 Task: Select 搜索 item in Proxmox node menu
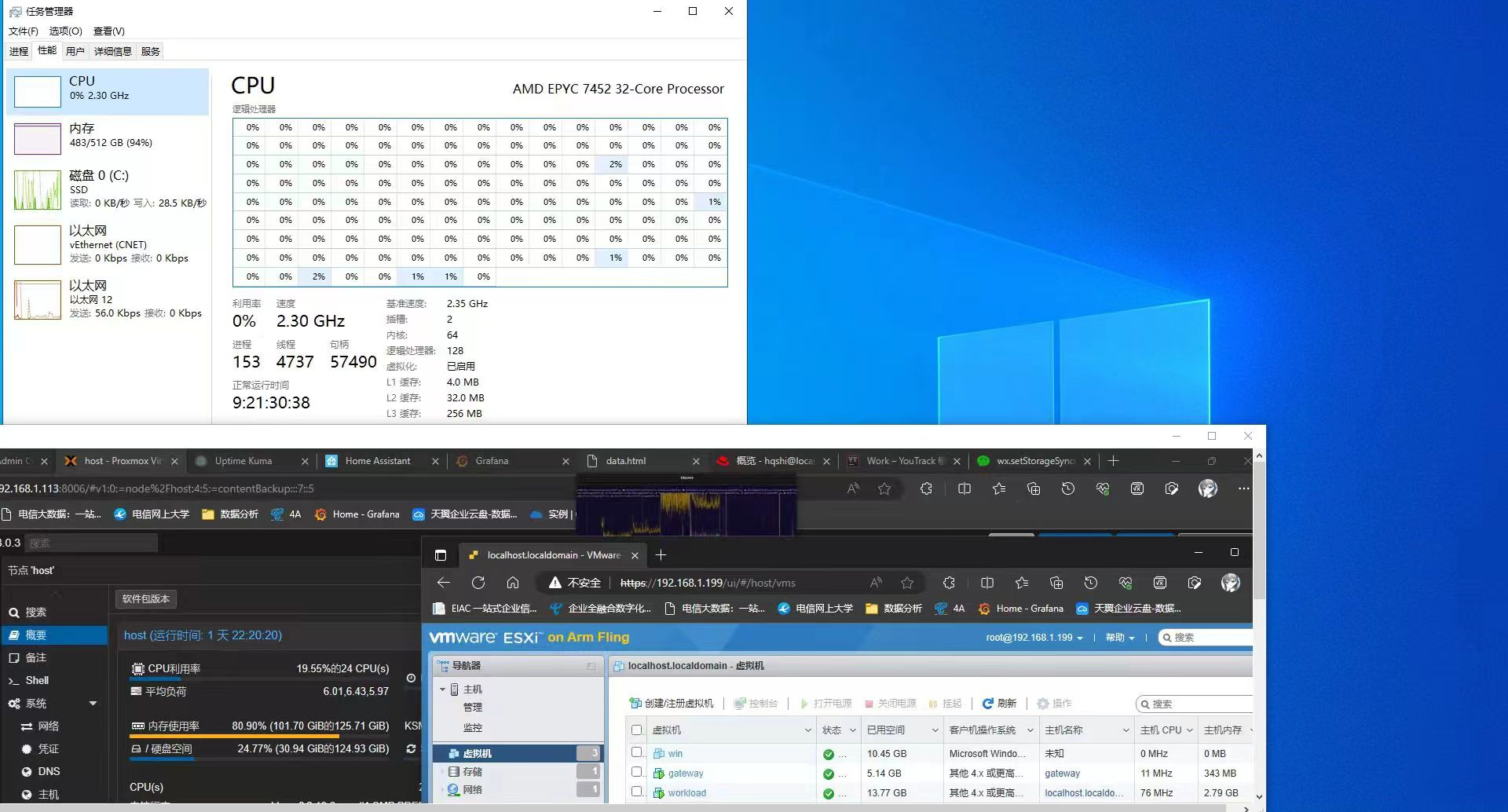[53, 612]
